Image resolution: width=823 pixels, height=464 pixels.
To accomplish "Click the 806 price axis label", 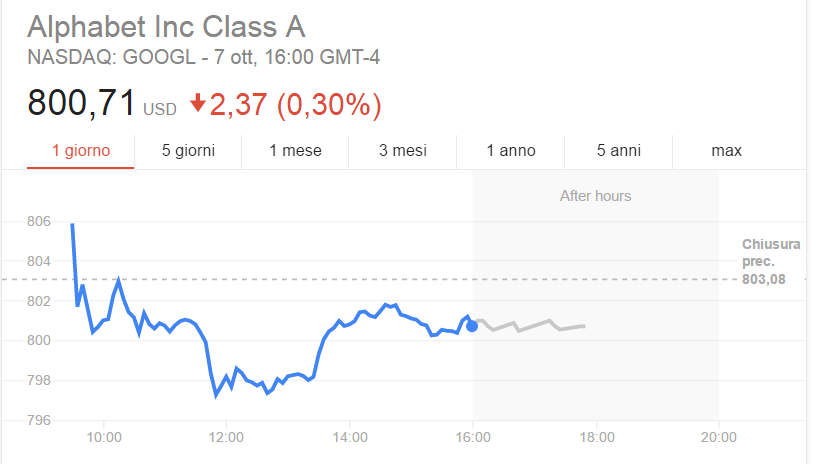I will [x=39, y=221].
